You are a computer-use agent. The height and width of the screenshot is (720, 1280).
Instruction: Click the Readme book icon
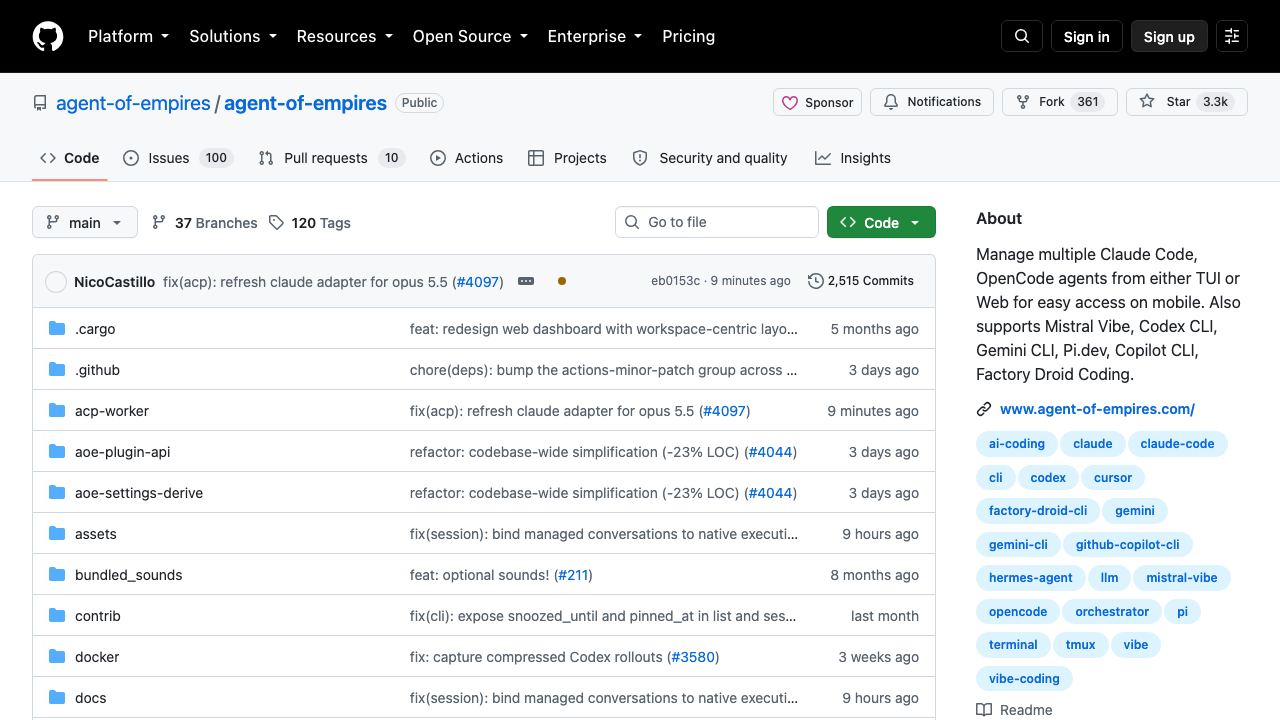984,710
